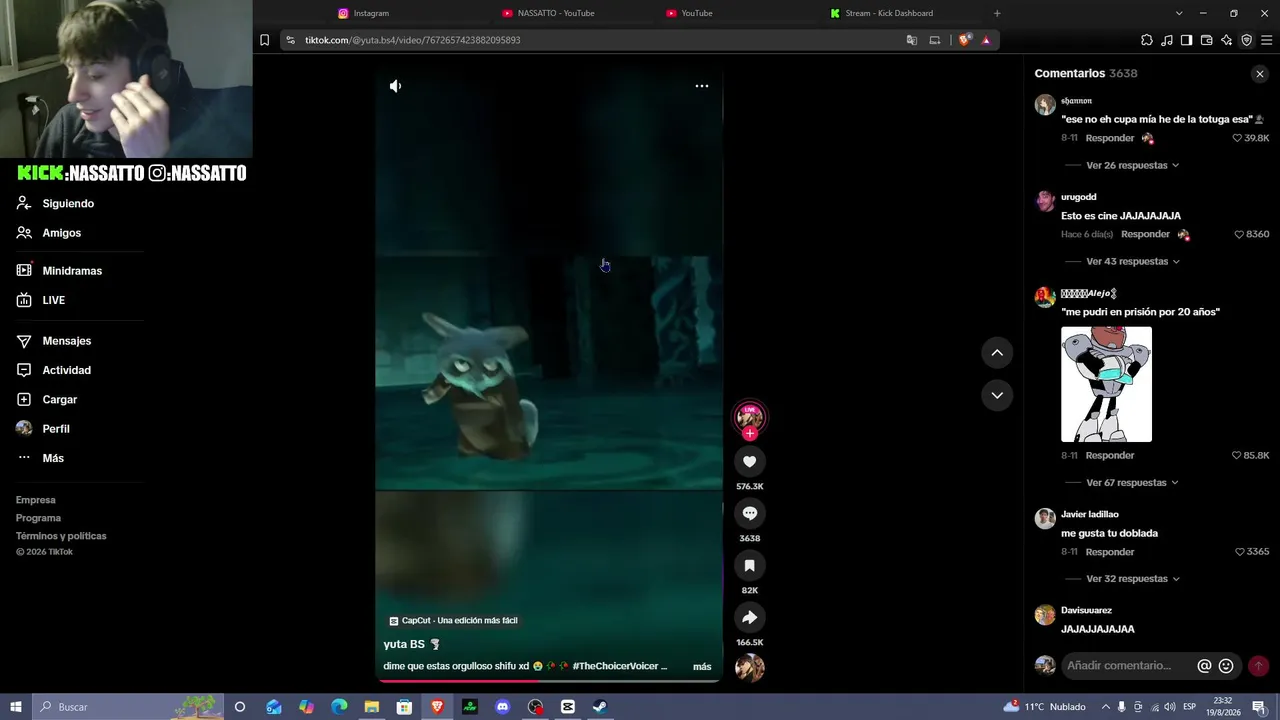Open 'Términos y políticas' footer link
Image resolution: width=1280 pixels, height=720 pixels.
click(x=61, y=536)
